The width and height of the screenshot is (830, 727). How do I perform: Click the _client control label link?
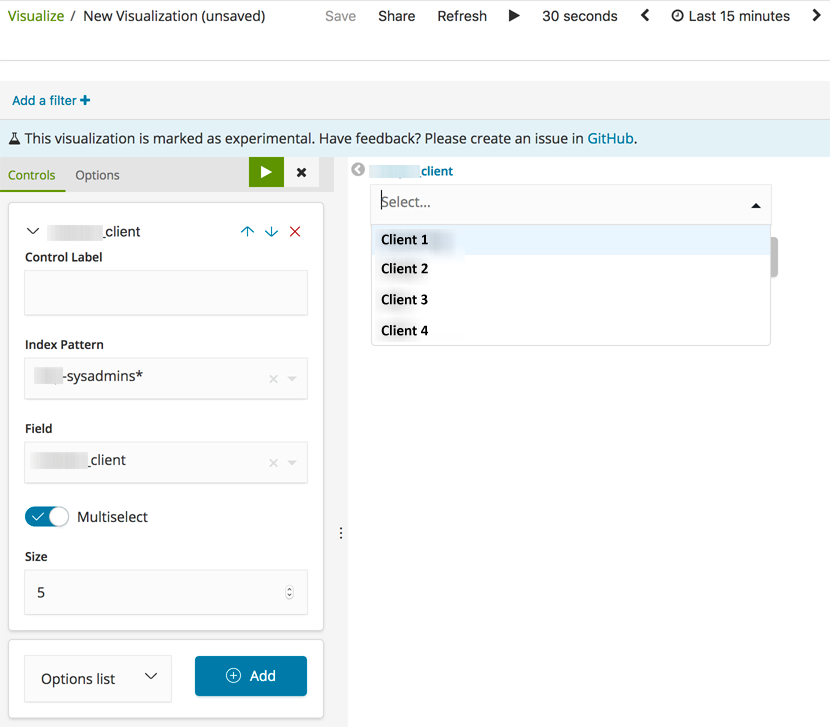click(411, 171)
